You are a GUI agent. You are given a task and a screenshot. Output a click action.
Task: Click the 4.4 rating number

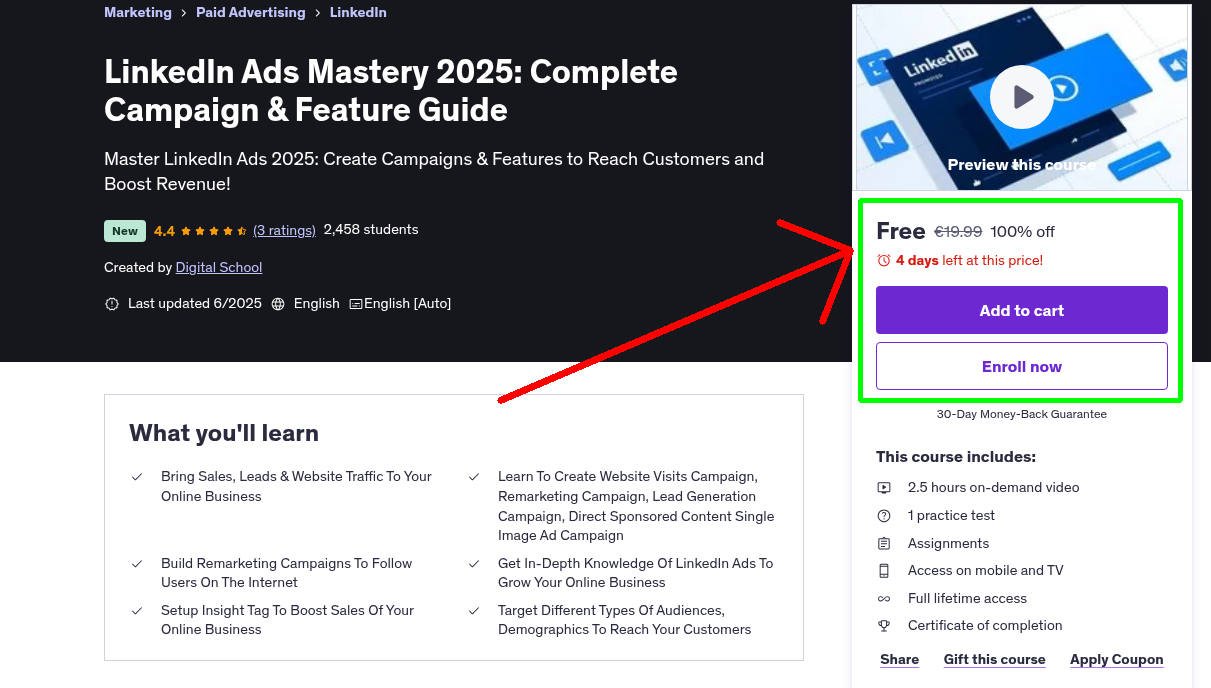(x=164, y=231)
